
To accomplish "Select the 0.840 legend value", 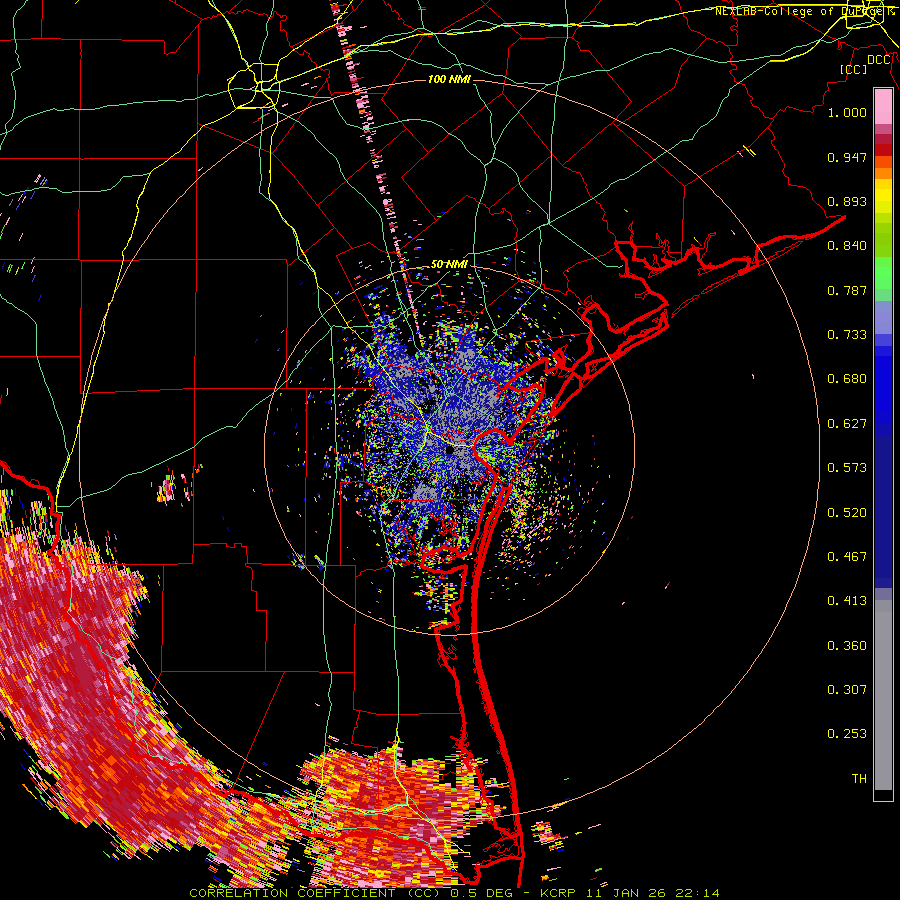I will [847, 246].
